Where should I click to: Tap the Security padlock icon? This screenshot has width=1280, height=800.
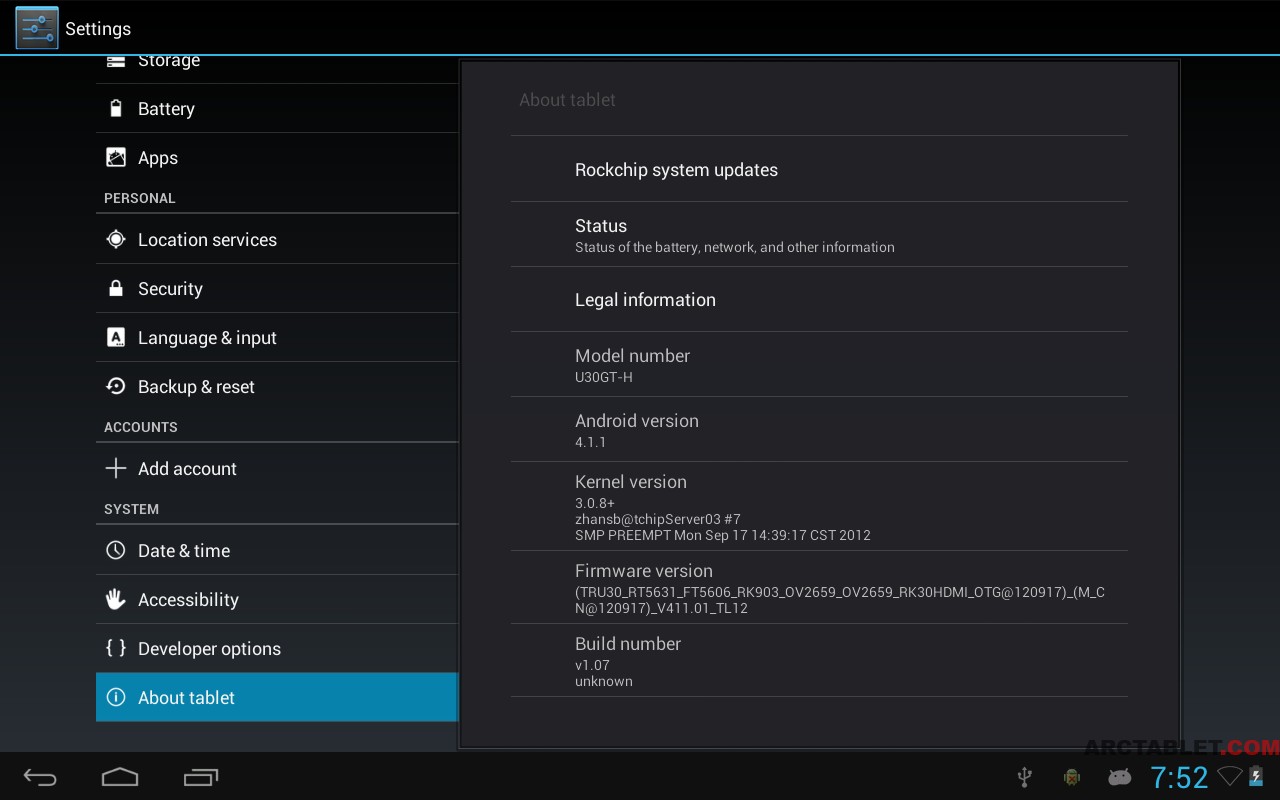tap(116, 288)
